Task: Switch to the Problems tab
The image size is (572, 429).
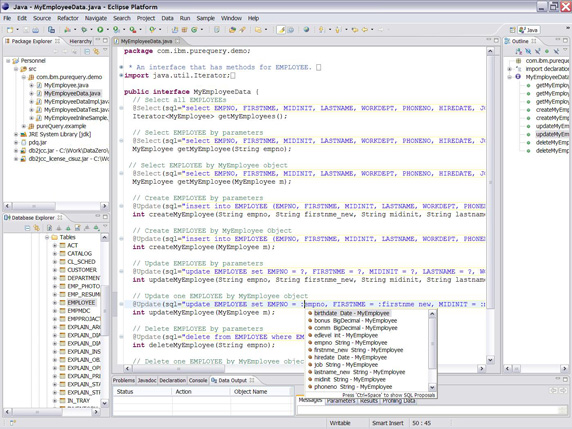Action: coord(124,380)
